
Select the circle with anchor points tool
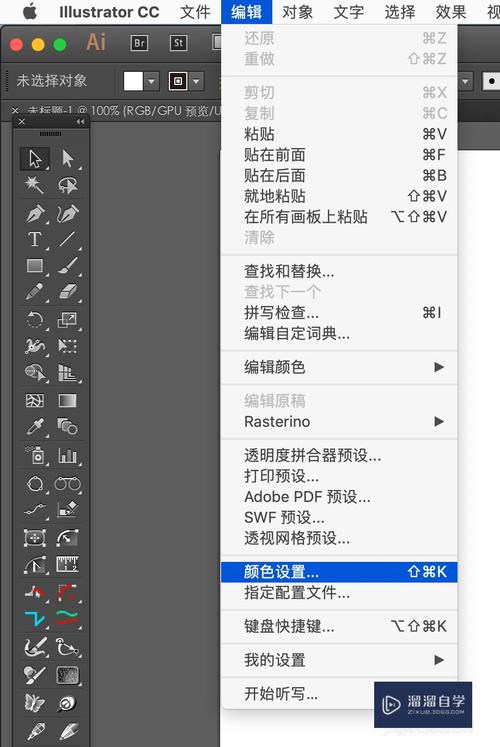[35, 484]
